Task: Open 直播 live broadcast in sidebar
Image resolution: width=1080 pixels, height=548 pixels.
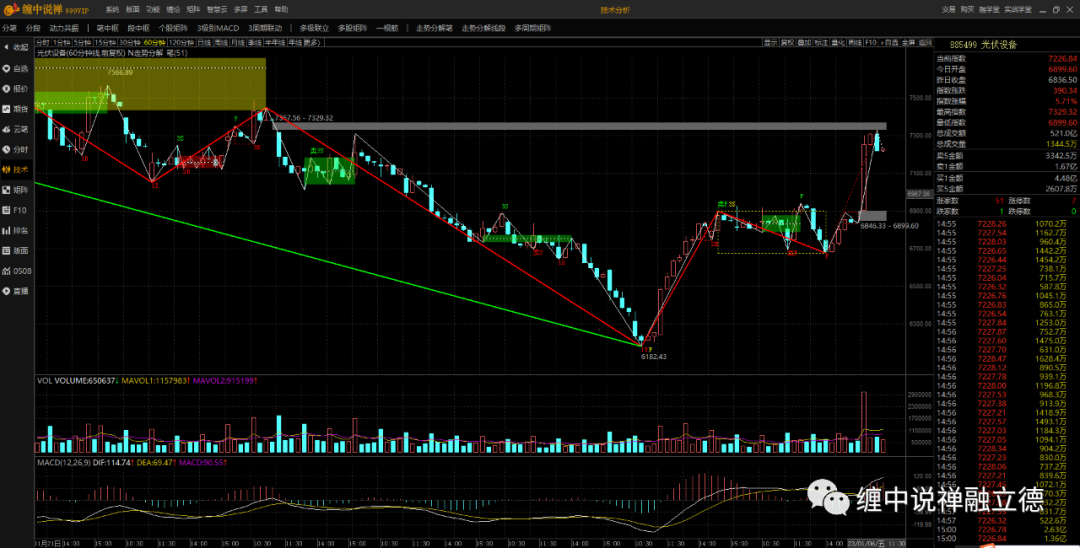Action: [15, 291]
